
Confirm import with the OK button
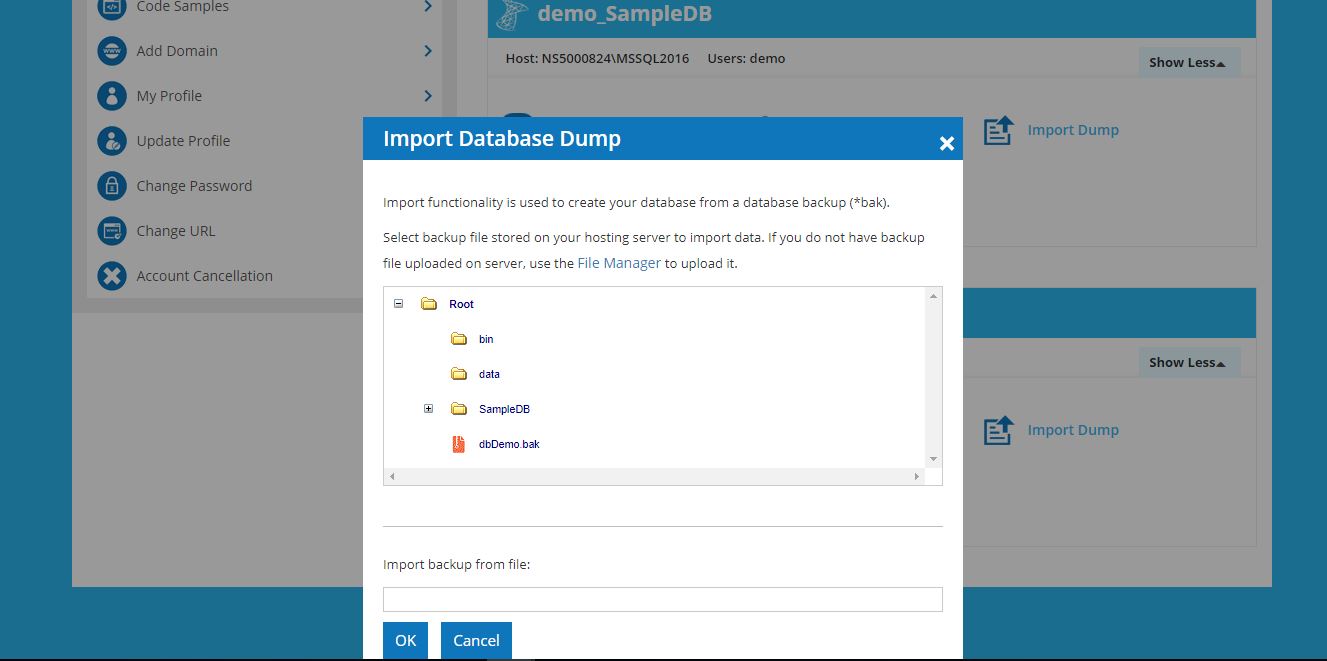click(x=405, y=641)
